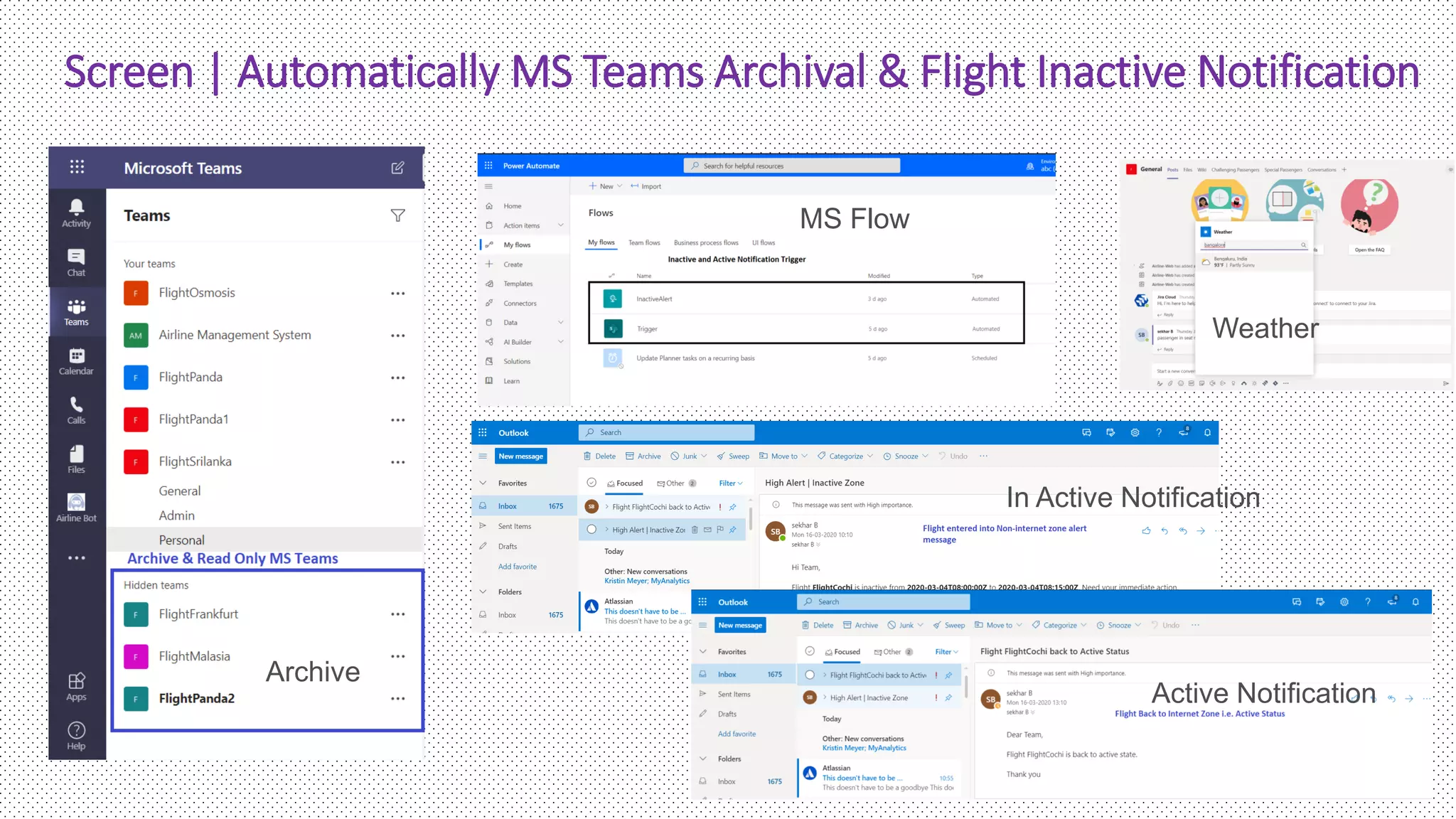
Task: Toggle pin on High Alert row in front Outlook
Action: coord(948,698)
